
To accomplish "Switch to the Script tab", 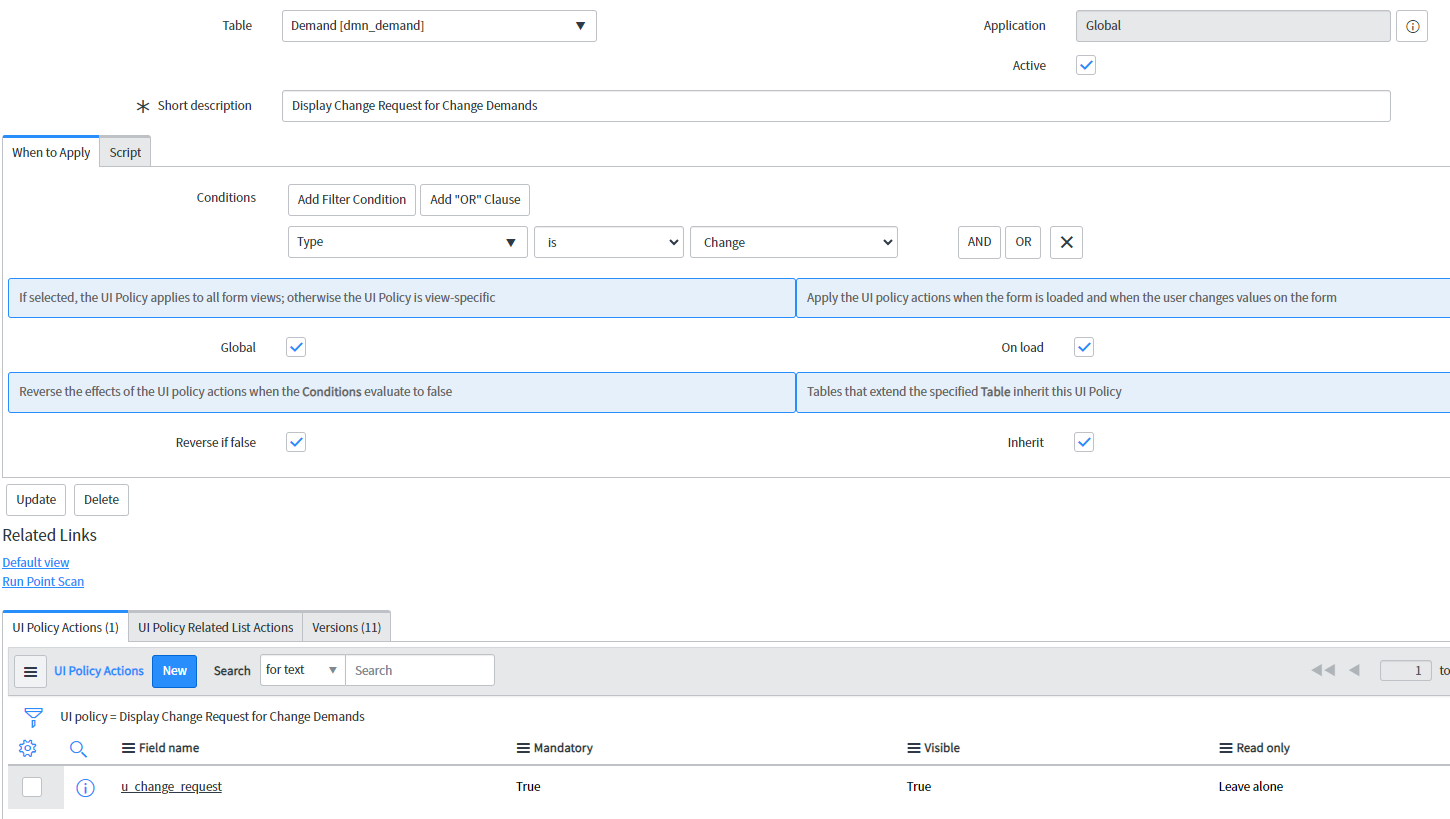I will [x=124, y=151].
